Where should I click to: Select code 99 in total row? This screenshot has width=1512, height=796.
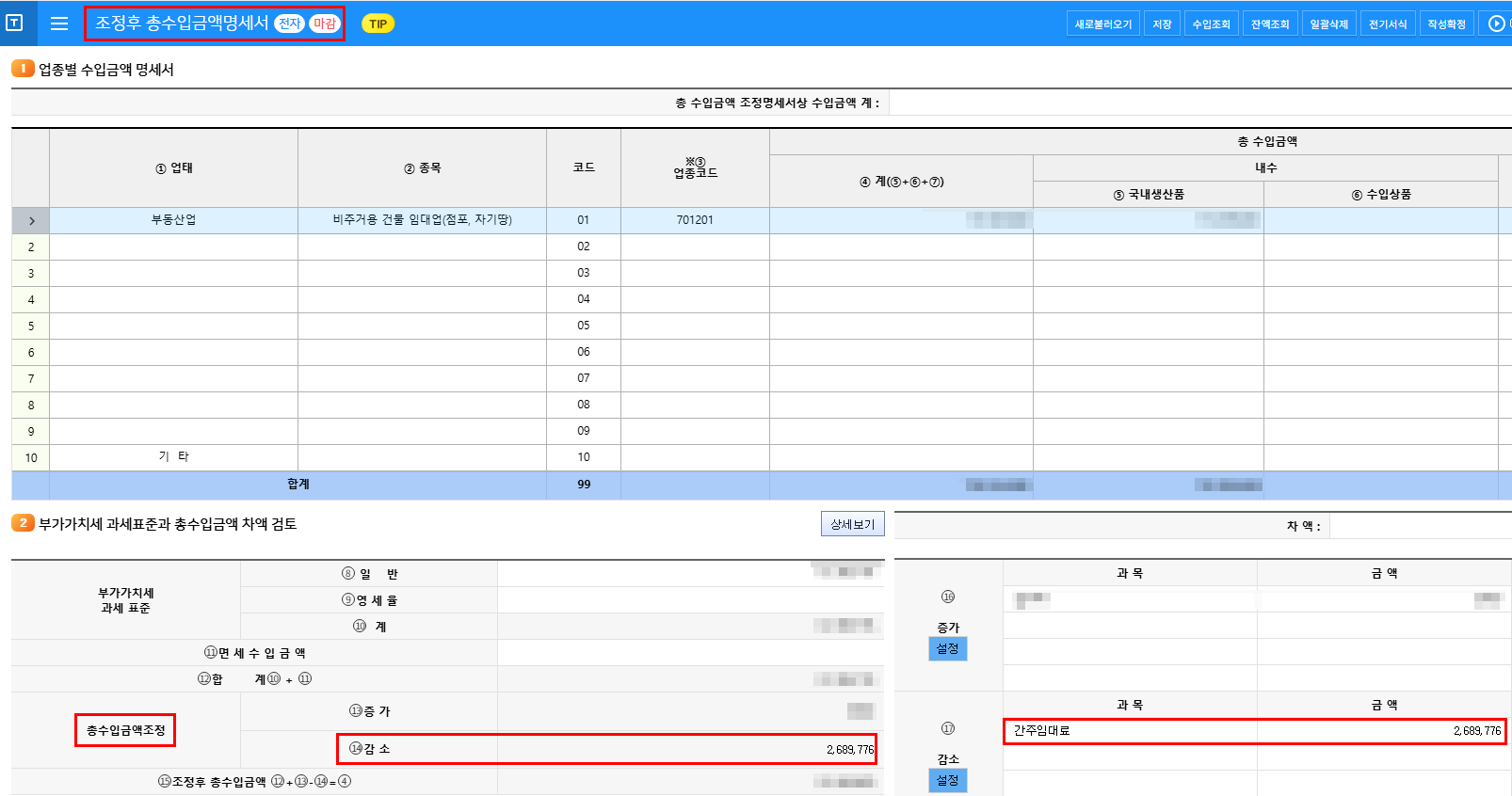click(x=584, y=485)
